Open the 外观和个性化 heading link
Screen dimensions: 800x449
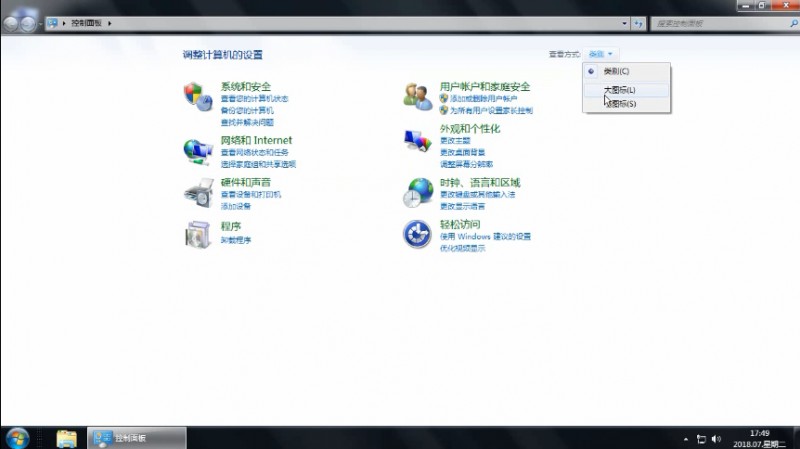[x=470, y=129]
